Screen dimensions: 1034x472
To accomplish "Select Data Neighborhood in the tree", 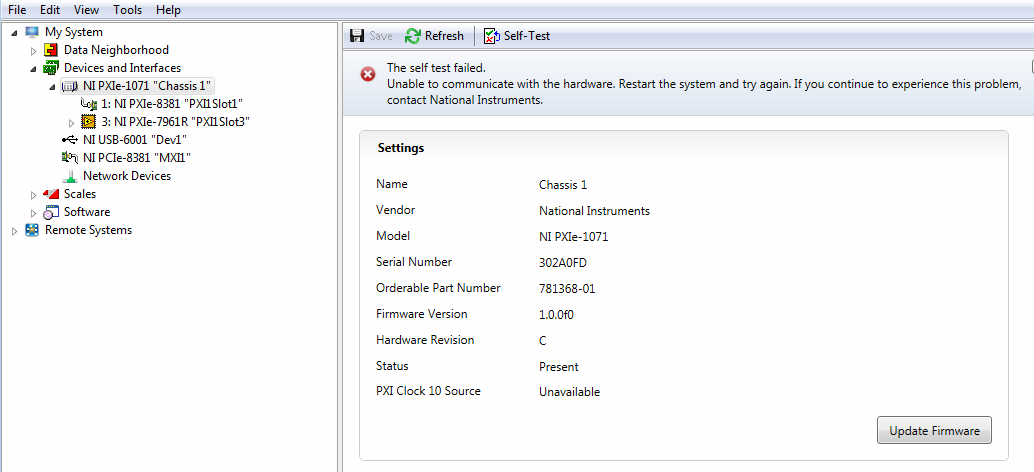I will (116, 50).
